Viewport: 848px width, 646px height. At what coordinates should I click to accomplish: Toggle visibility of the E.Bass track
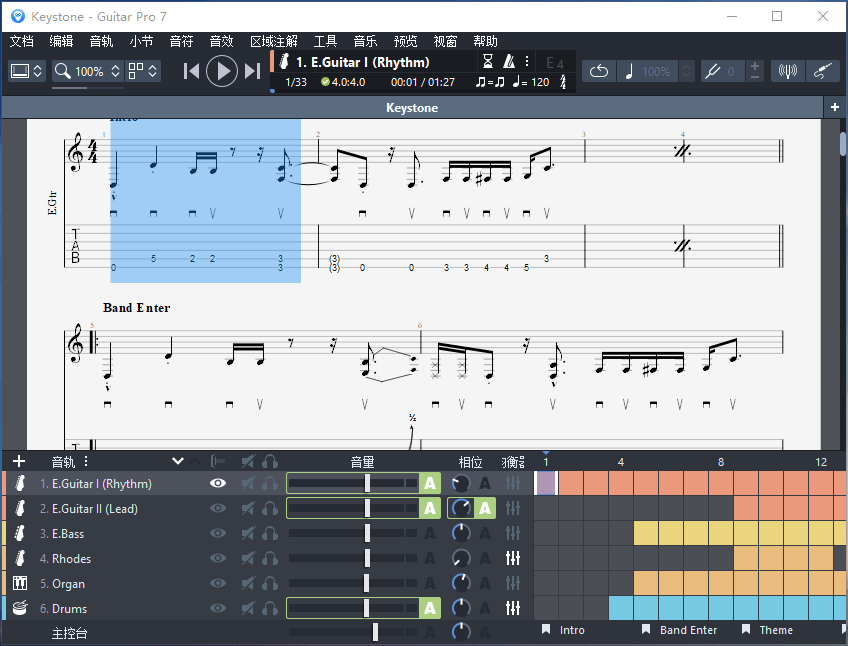[x=218, y=533]
